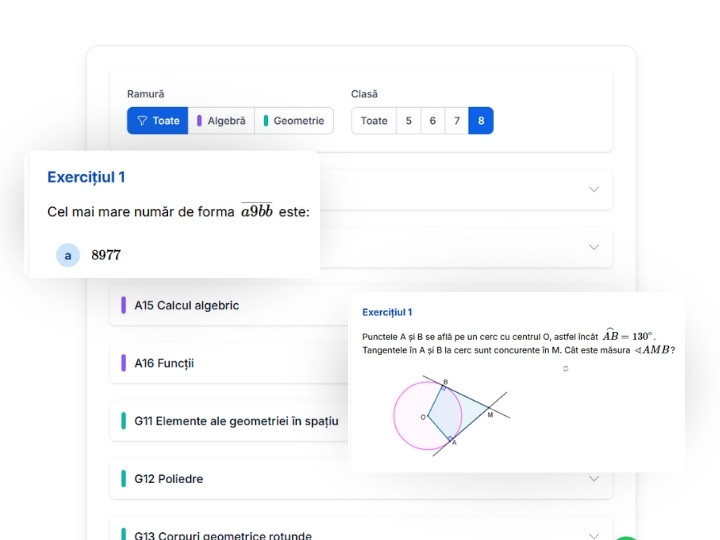Open Exercițiul 1 heading above a9bb question
The height and width of the screenshot is (540, 720).
[x=86, y=177]
